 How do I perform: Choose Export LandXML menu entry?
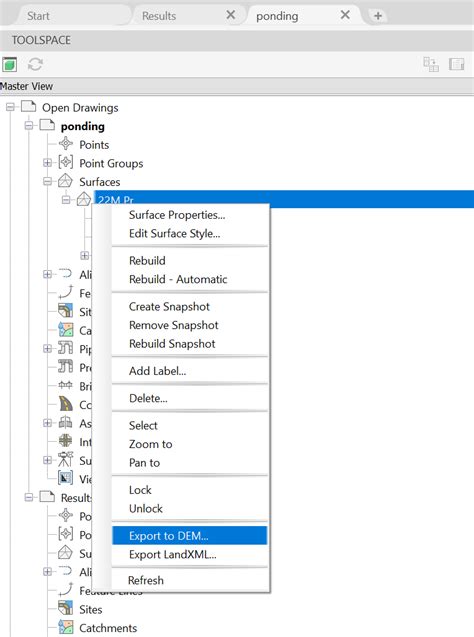point(190,554)
